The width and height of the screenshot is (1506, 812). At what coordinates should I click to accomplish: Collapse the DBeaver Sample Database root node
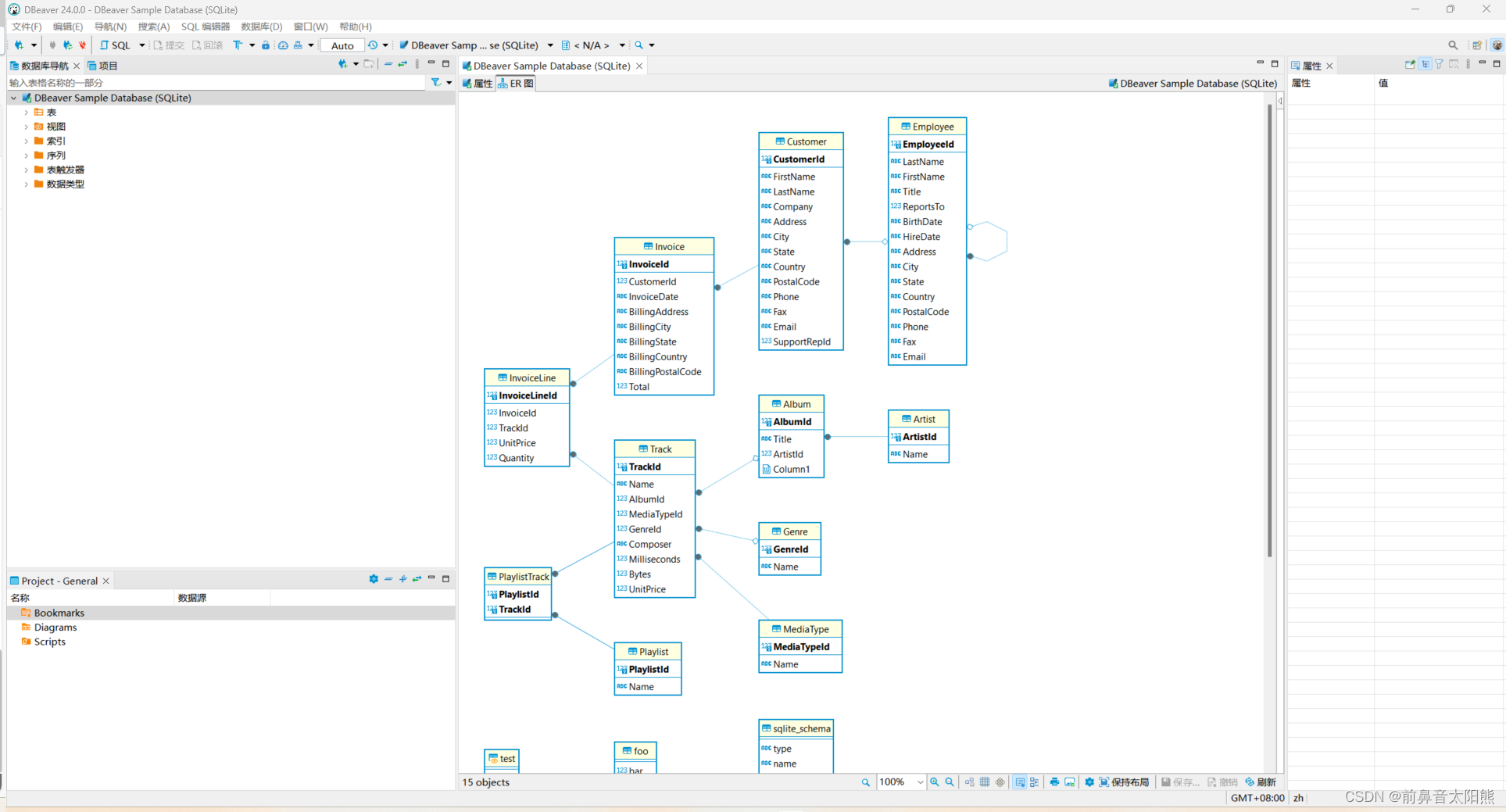[x=13, y=98]
